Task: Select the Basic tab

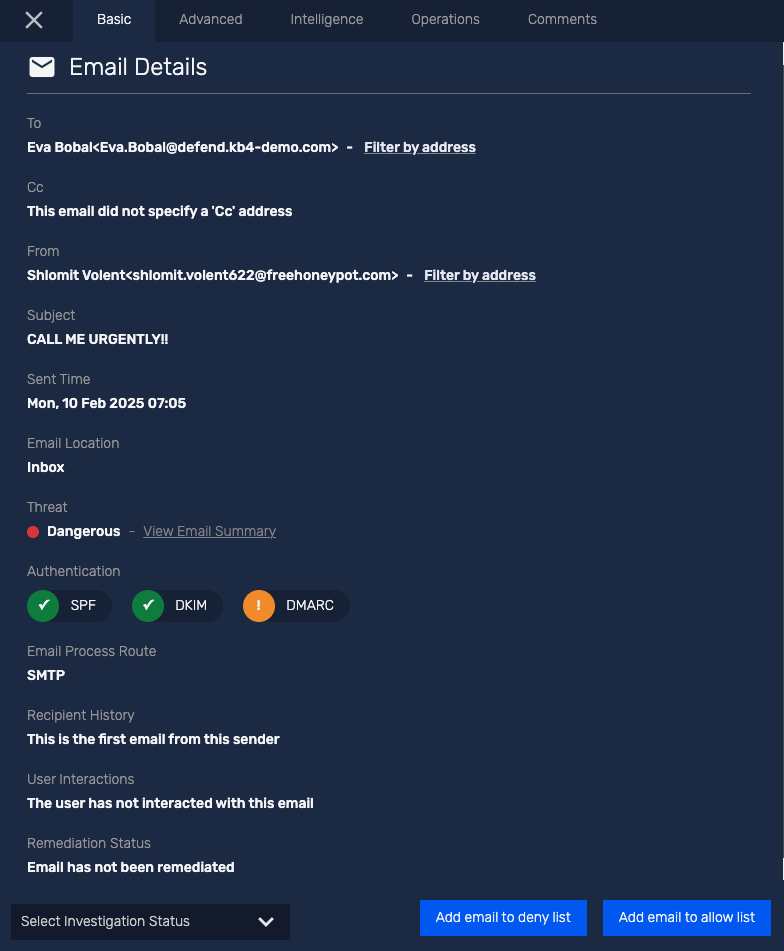Action: [113, 19]
